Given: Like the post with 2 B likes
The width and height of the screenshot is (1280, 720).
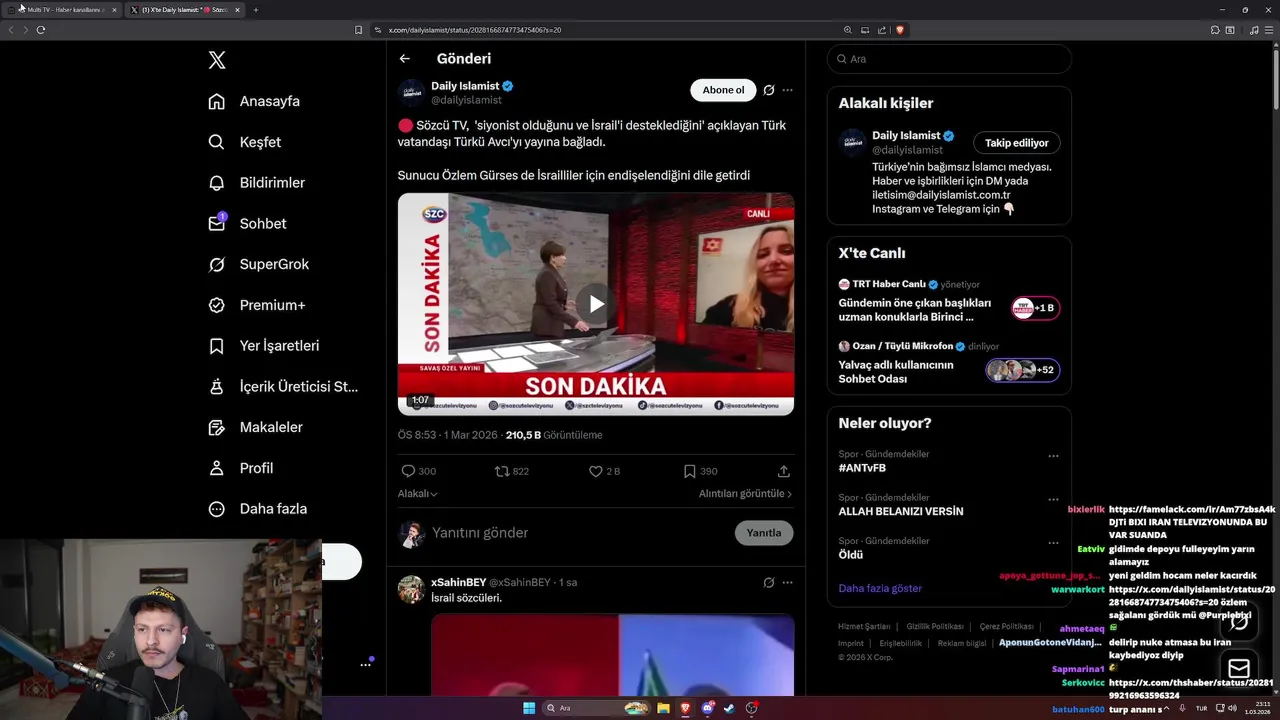Looking at the screenshot, I should coord(604,471).
